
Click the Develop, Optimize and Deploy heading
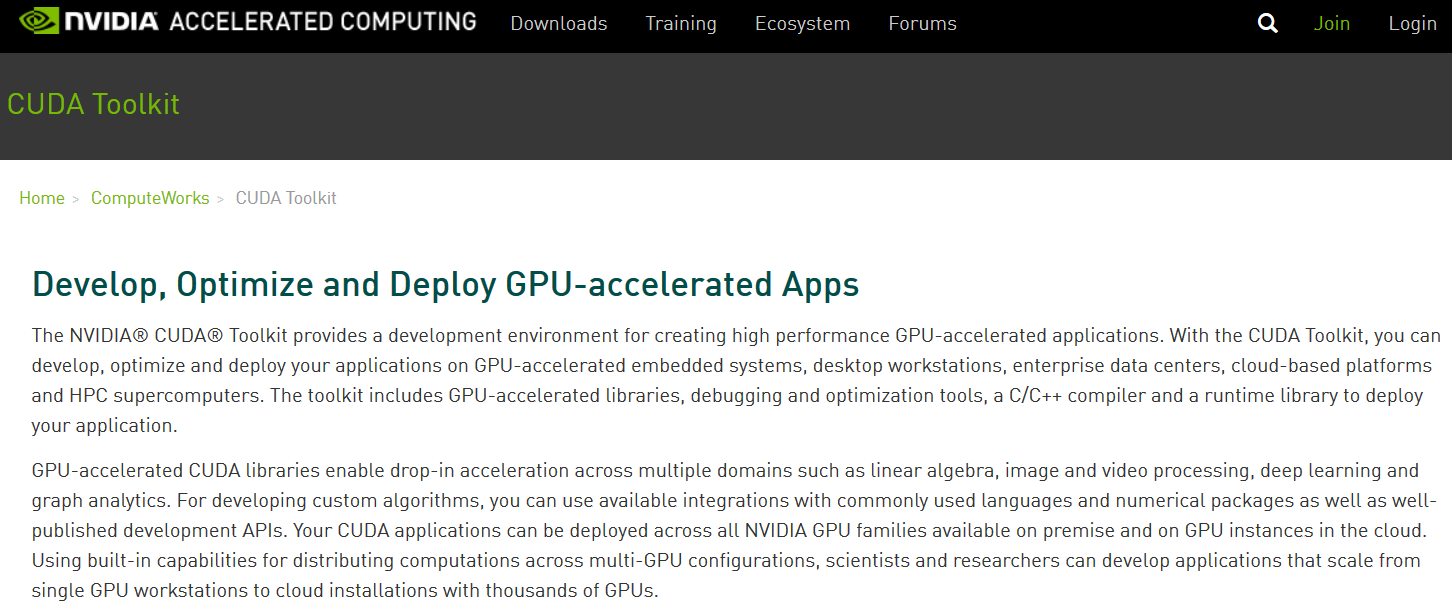coord(445,284)
